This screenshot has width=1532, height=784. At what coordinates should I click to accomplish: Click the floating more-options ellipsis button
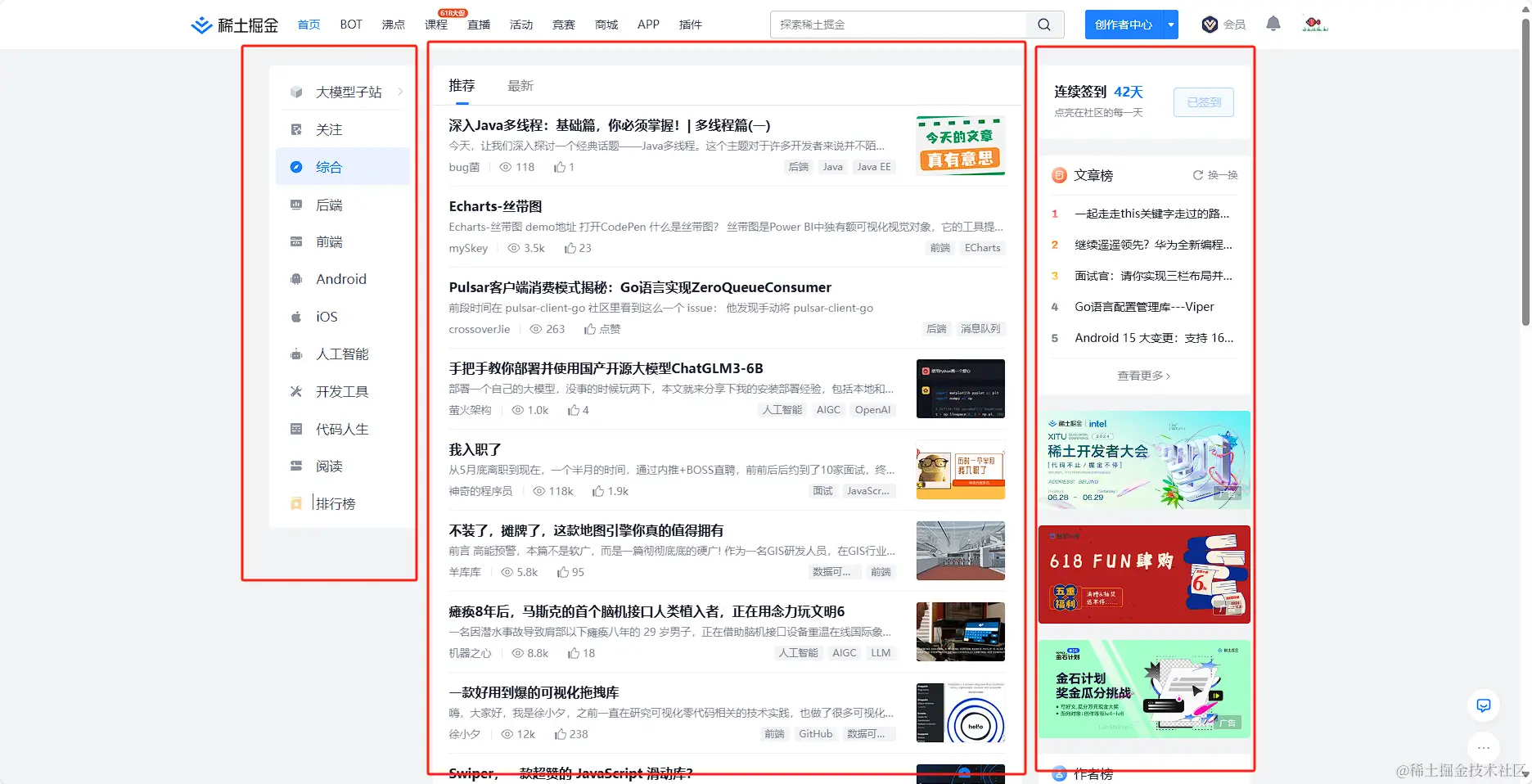[x=1483, y=747]
